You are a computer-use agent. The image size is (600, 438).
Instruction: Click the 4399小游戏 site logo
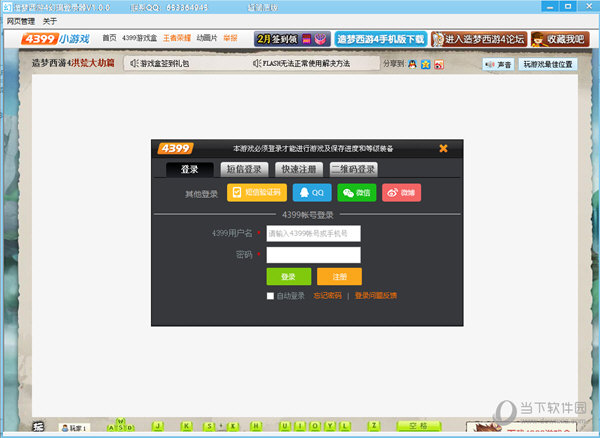pyautogui.click(x=56, y=38)
